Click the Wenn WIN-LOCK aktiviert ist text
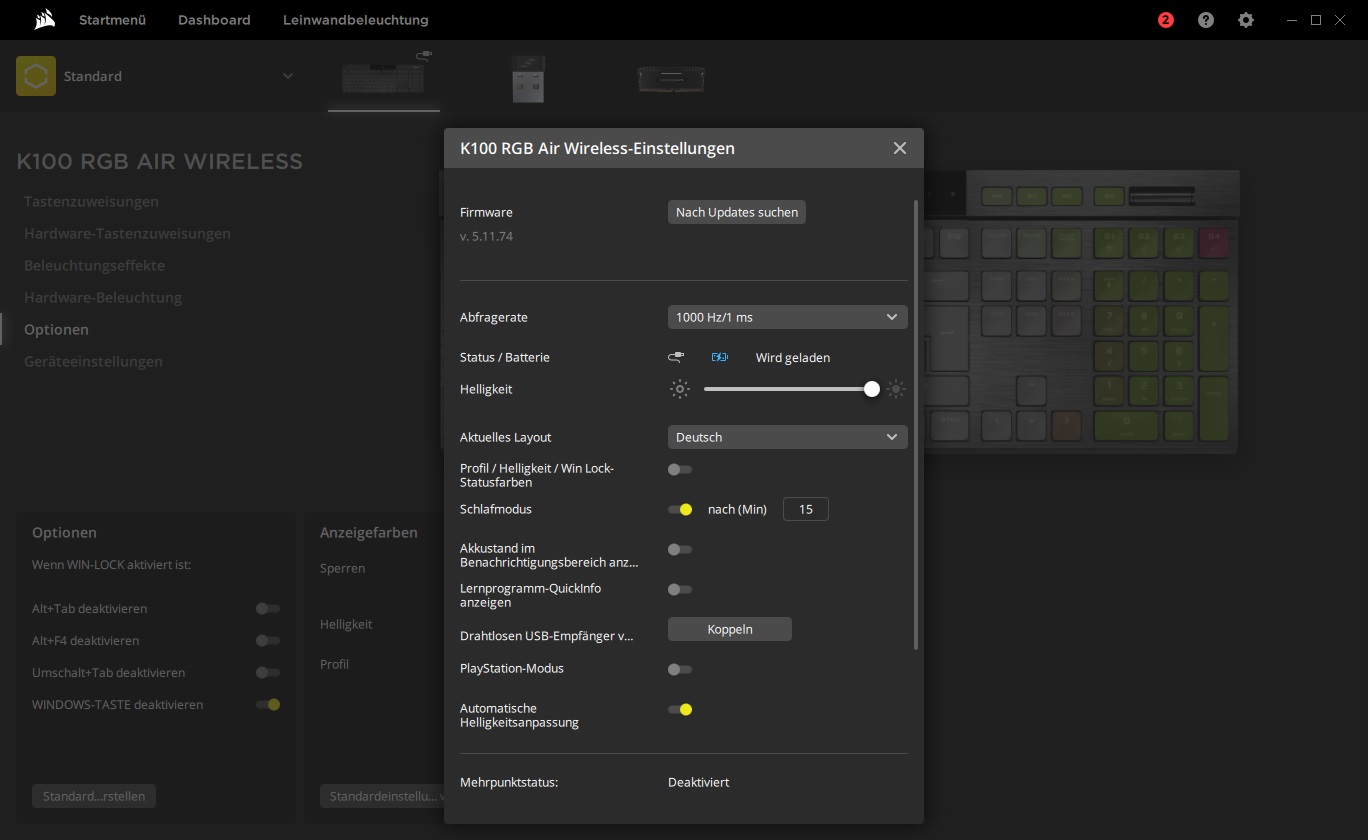 click(x=111, y=565)
